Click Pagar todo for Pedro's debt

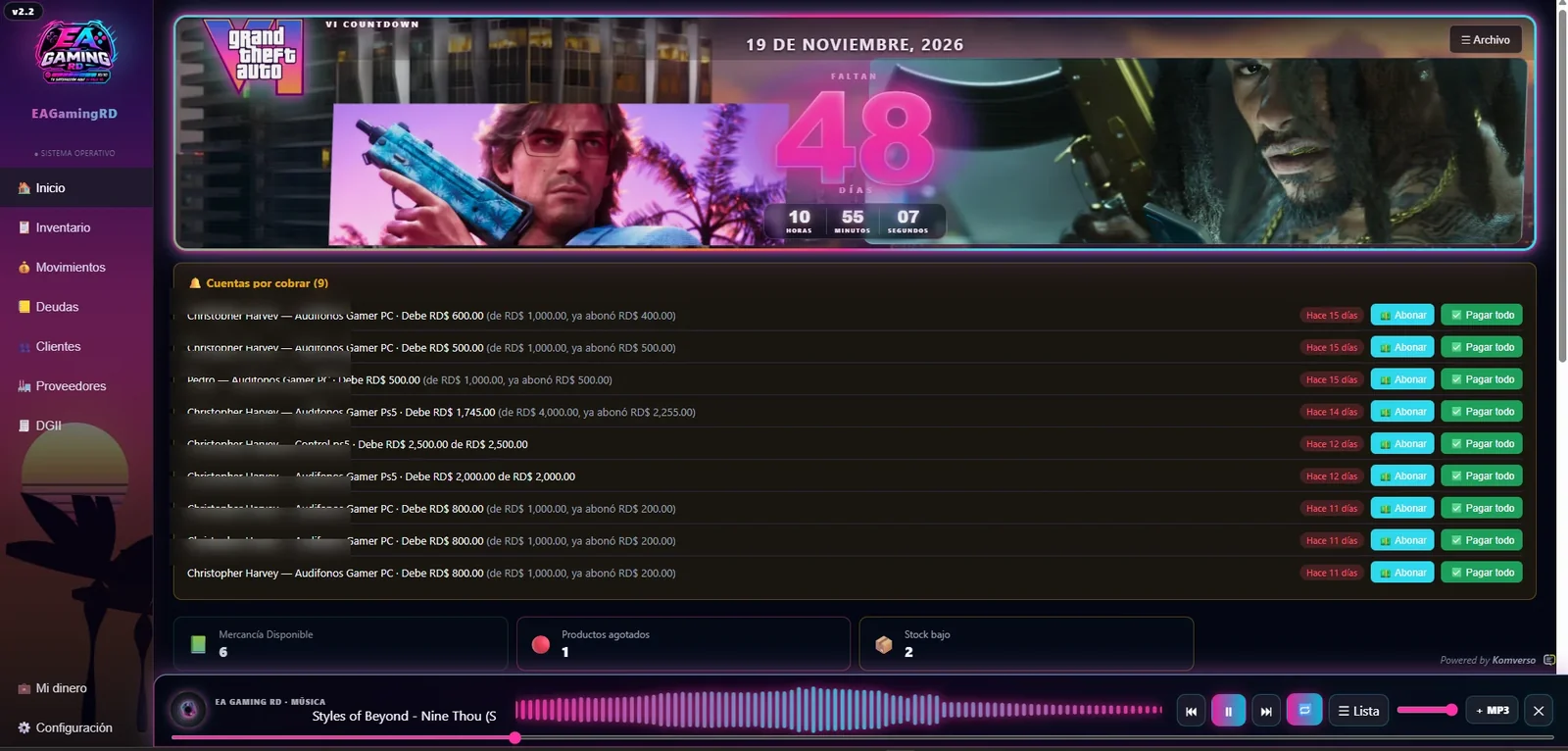click(1482, 379)
